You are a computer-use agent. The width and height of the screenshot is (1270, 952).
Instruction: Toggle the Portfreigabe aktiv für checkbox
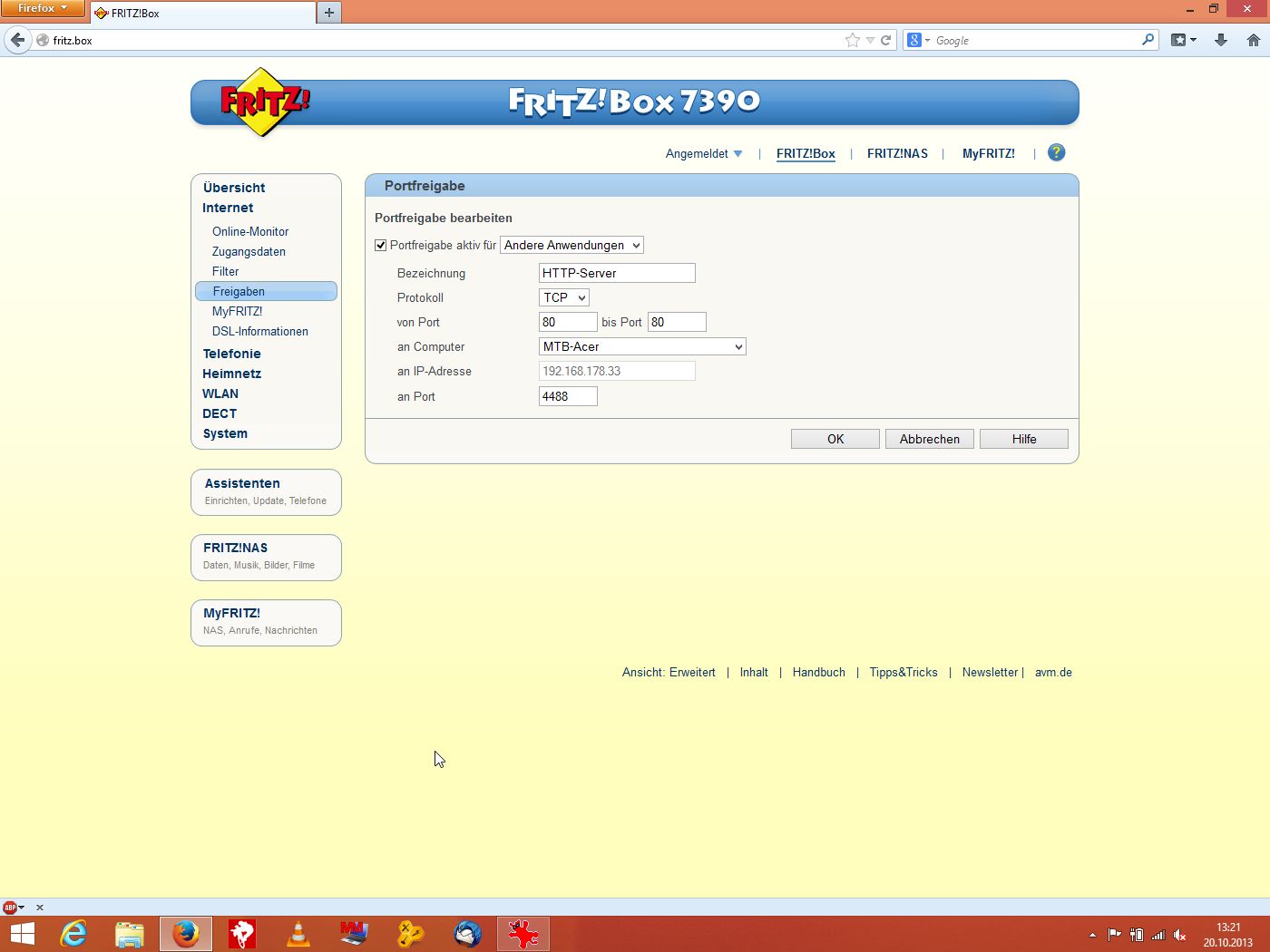pos(381,245)
